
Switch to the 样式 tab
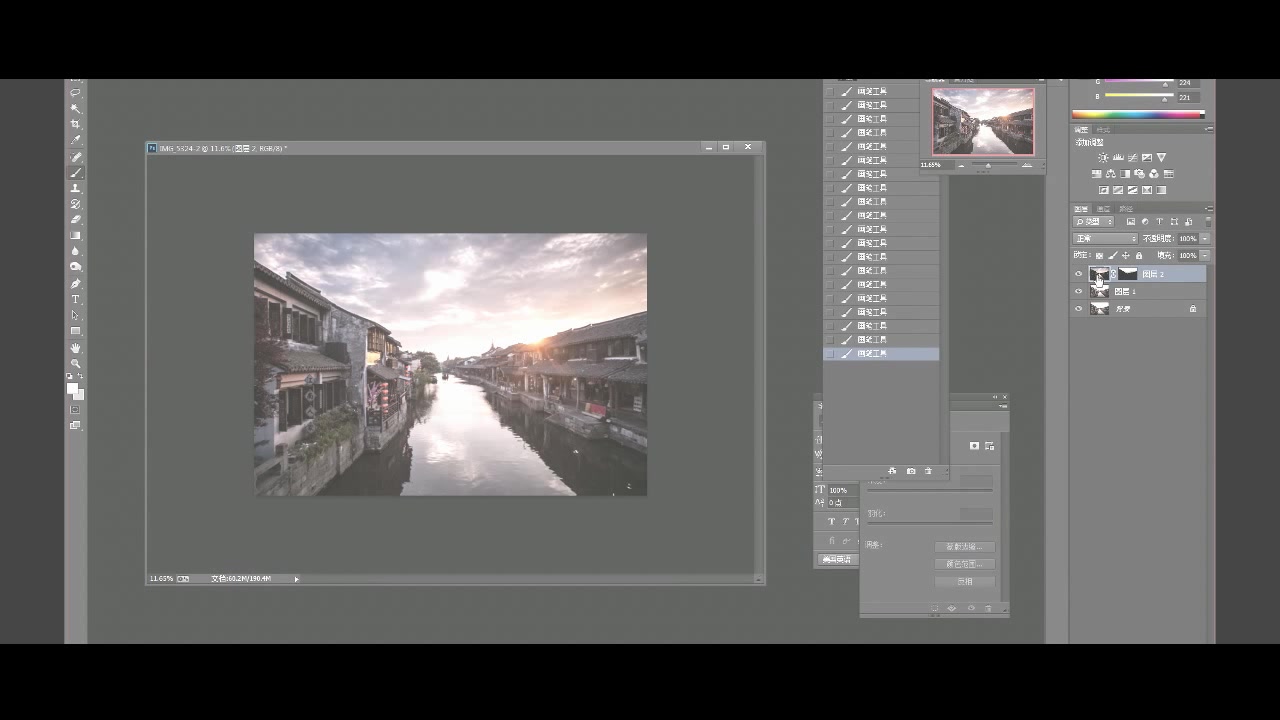tap(1103, 130)
